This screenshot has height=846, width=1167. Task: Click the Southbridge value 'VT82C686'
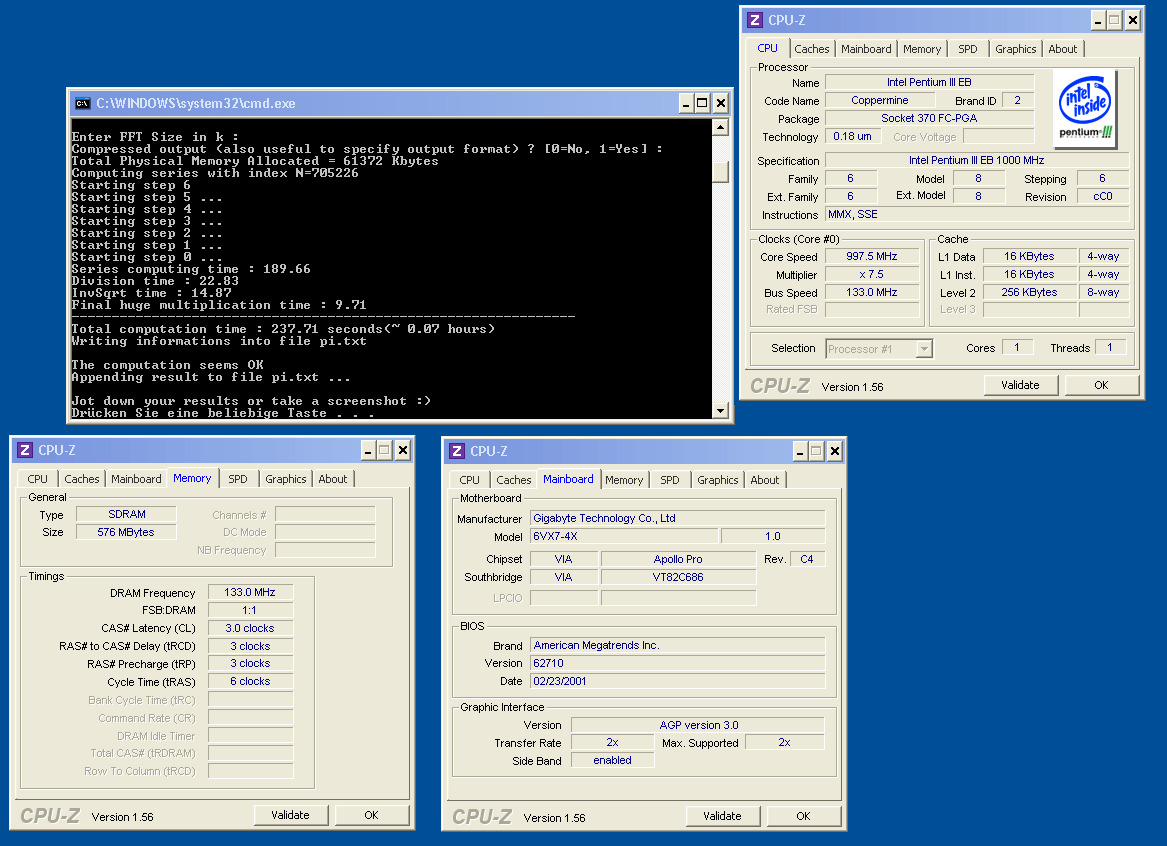(x=678, y=577)
